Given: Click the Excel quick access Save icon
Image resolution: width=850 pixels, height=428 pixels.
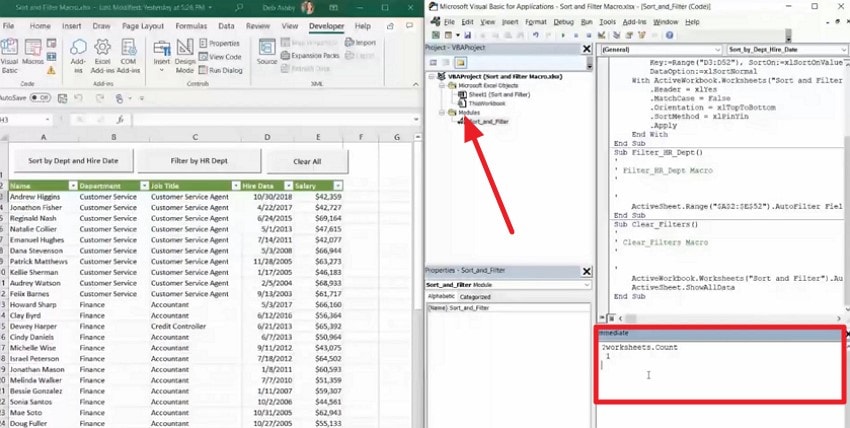Looking at the screenshot, I should 62,98.
